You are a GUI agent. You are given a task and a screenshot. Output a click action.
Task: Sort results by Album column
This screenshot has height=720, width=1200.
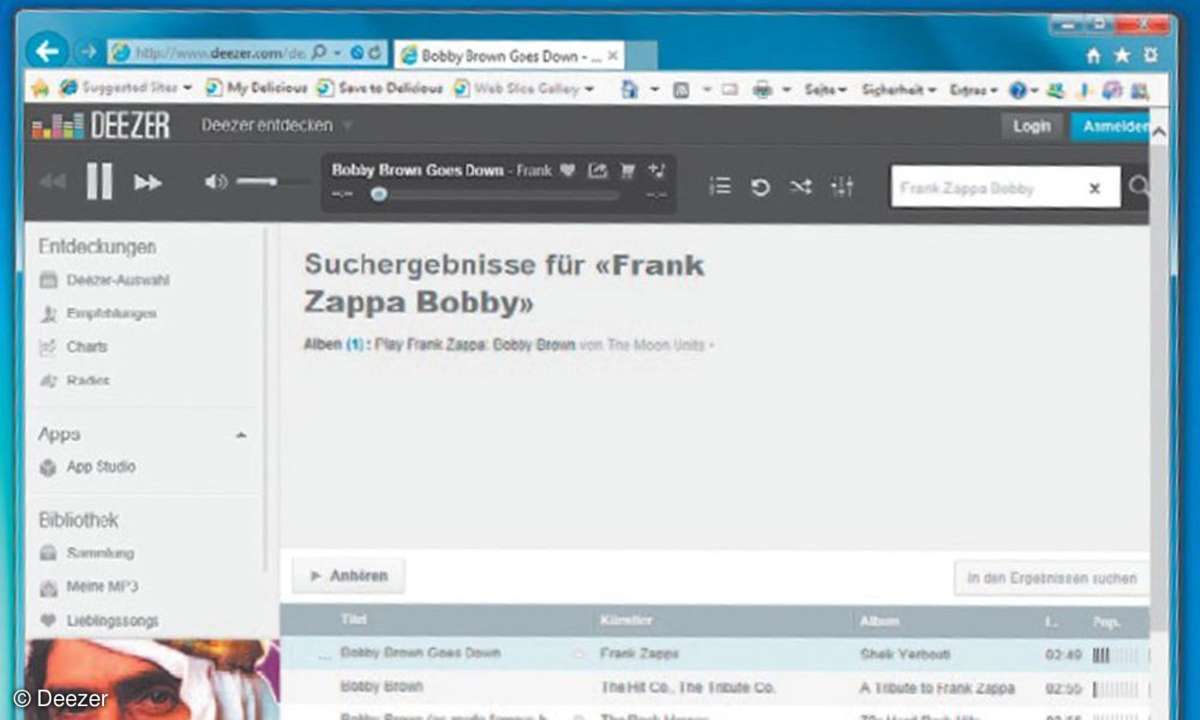click(x=879, y=621)
